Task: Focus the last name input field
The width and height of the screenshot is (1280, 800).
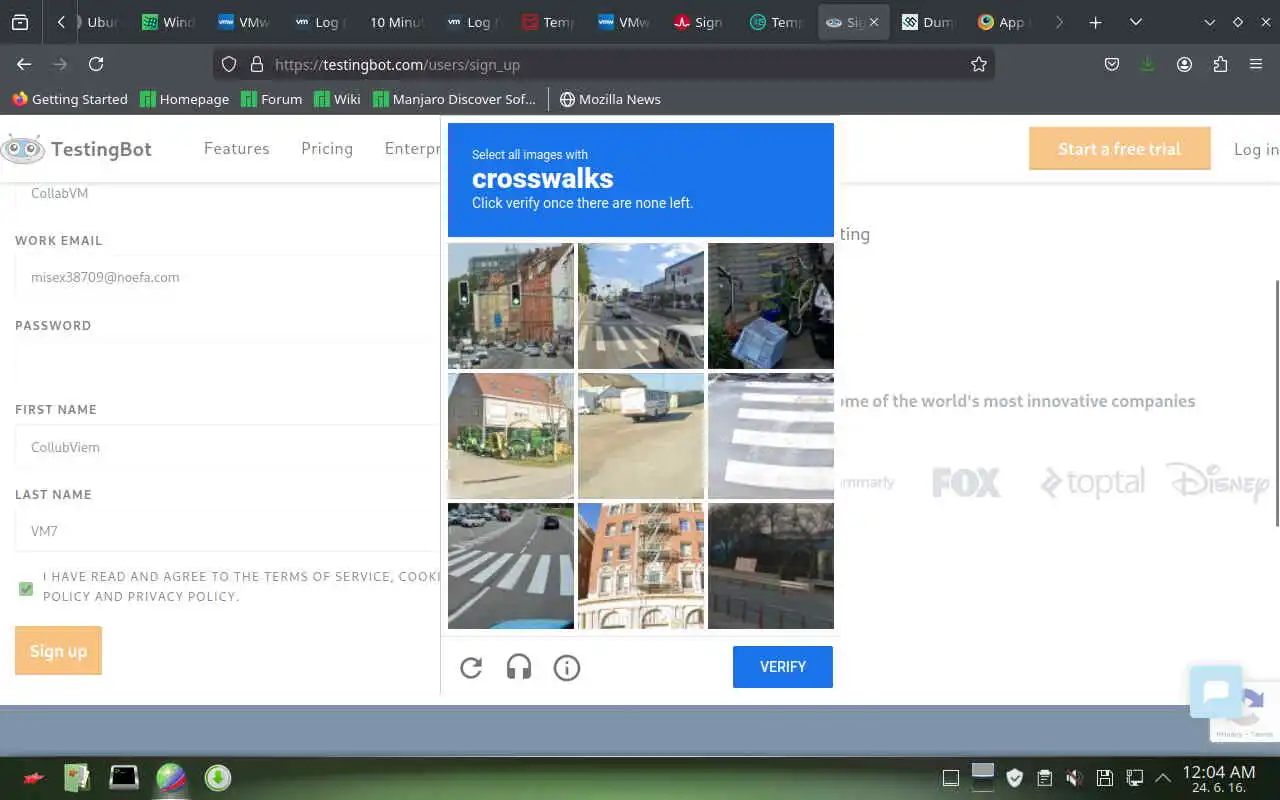Action: click(227, 531)
